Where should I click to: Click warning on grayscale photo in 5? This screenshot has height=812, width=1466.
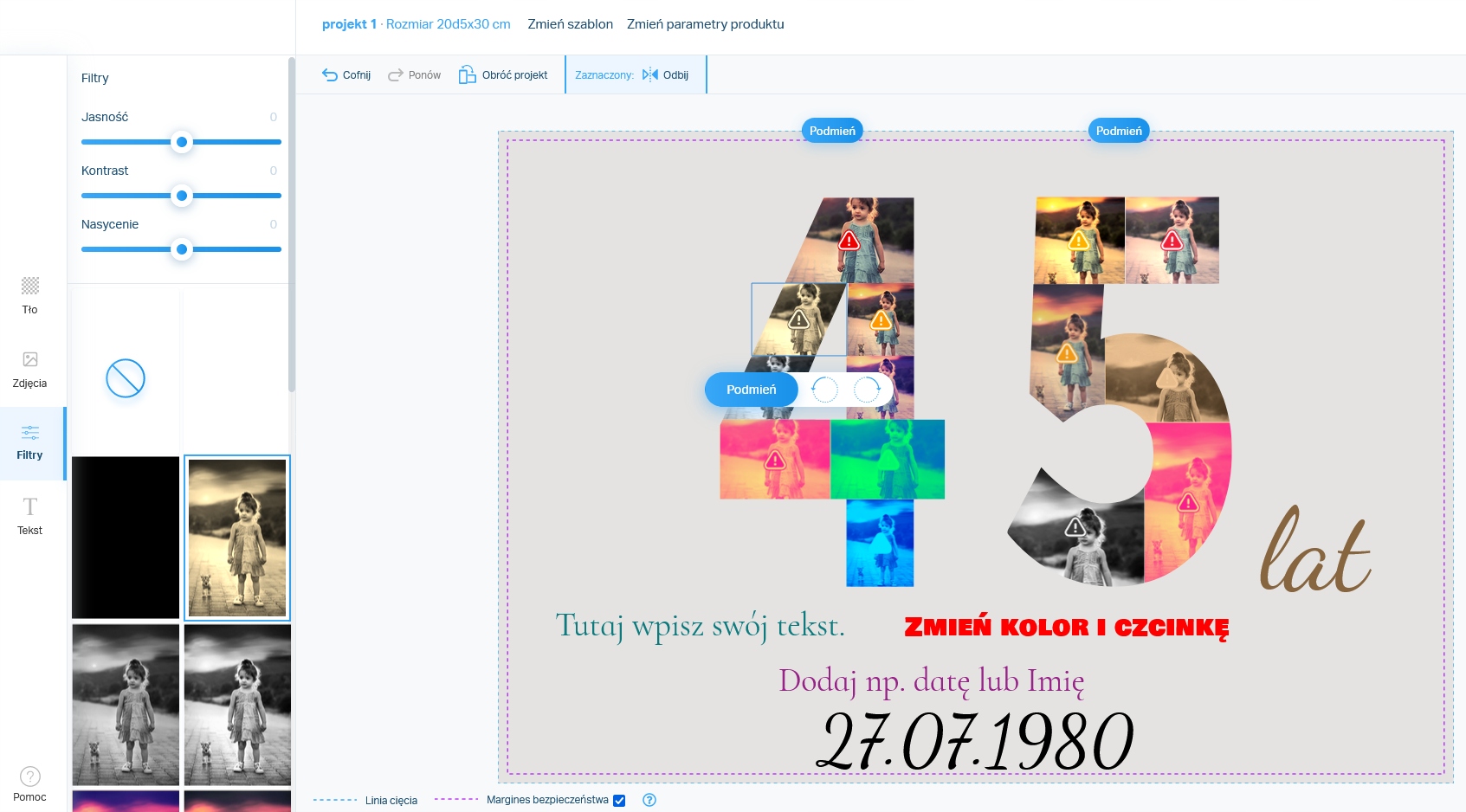[1075, 526]
